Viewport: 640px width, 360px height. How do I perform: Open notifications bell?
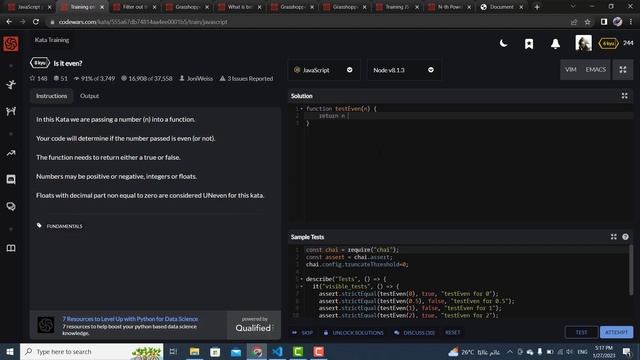point(555,44)
